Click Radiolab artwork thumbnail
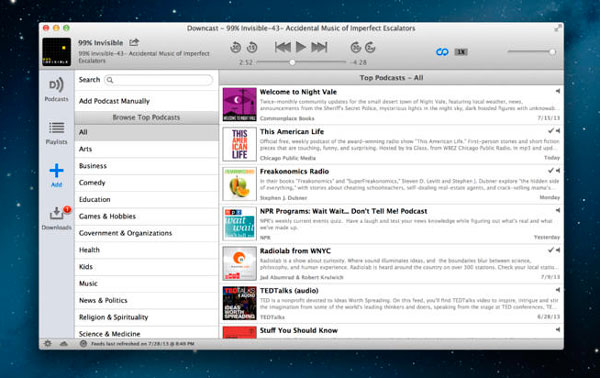This screenshot has width=600, height=378. [240, 264]
